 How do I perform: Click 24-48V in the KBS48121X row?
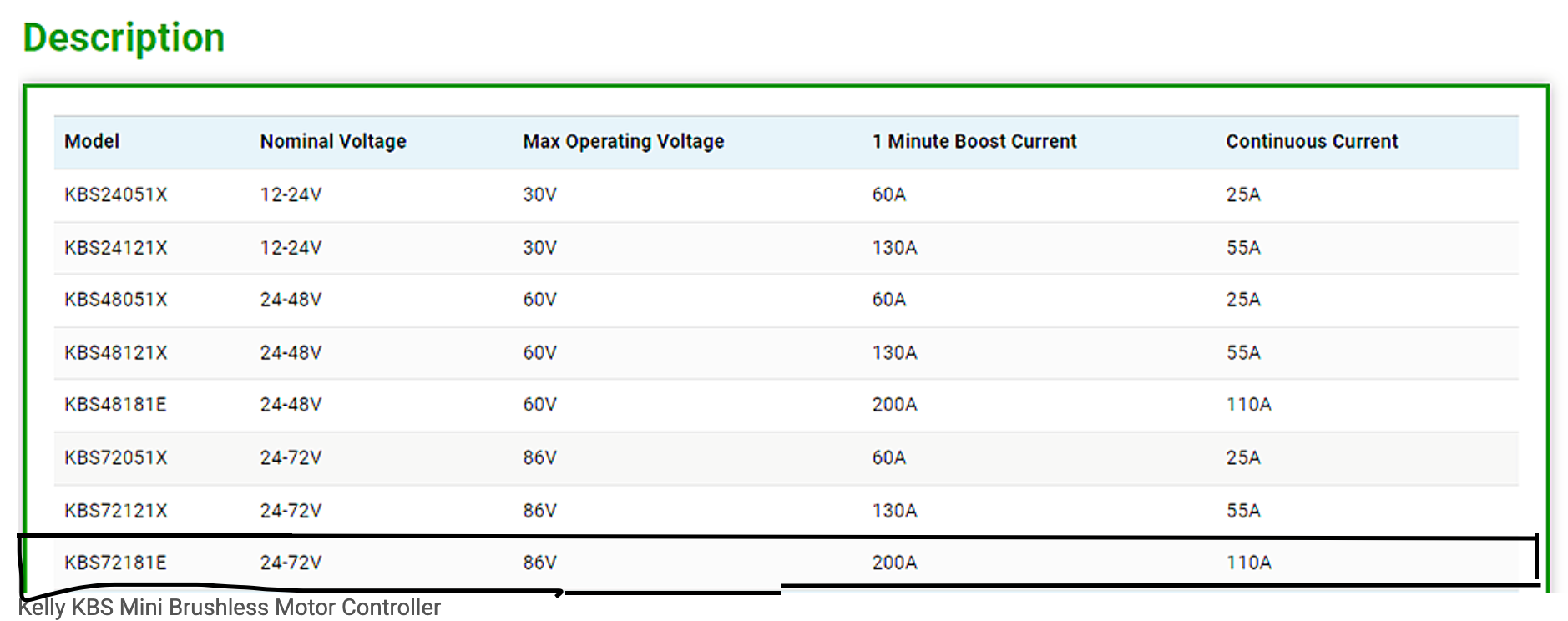291,353
